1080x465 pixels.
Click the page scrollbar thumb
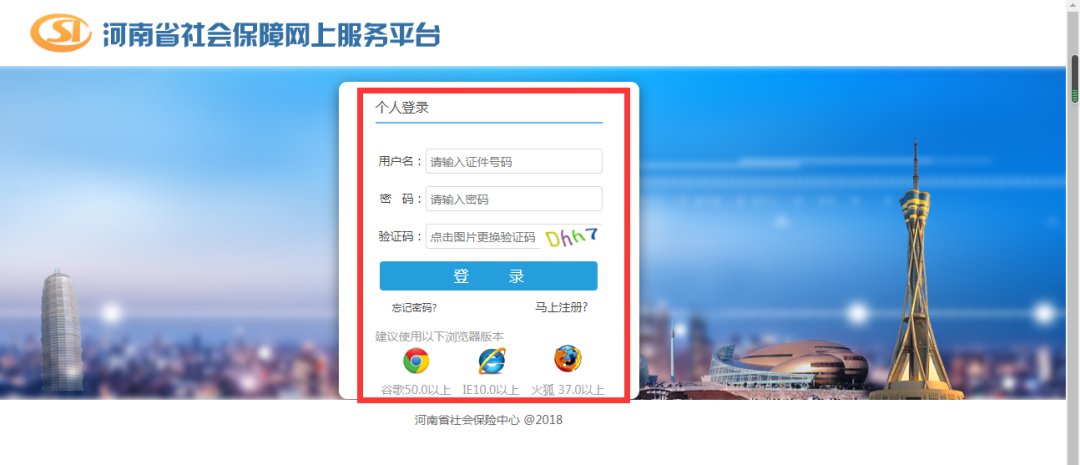[1074, 78]
